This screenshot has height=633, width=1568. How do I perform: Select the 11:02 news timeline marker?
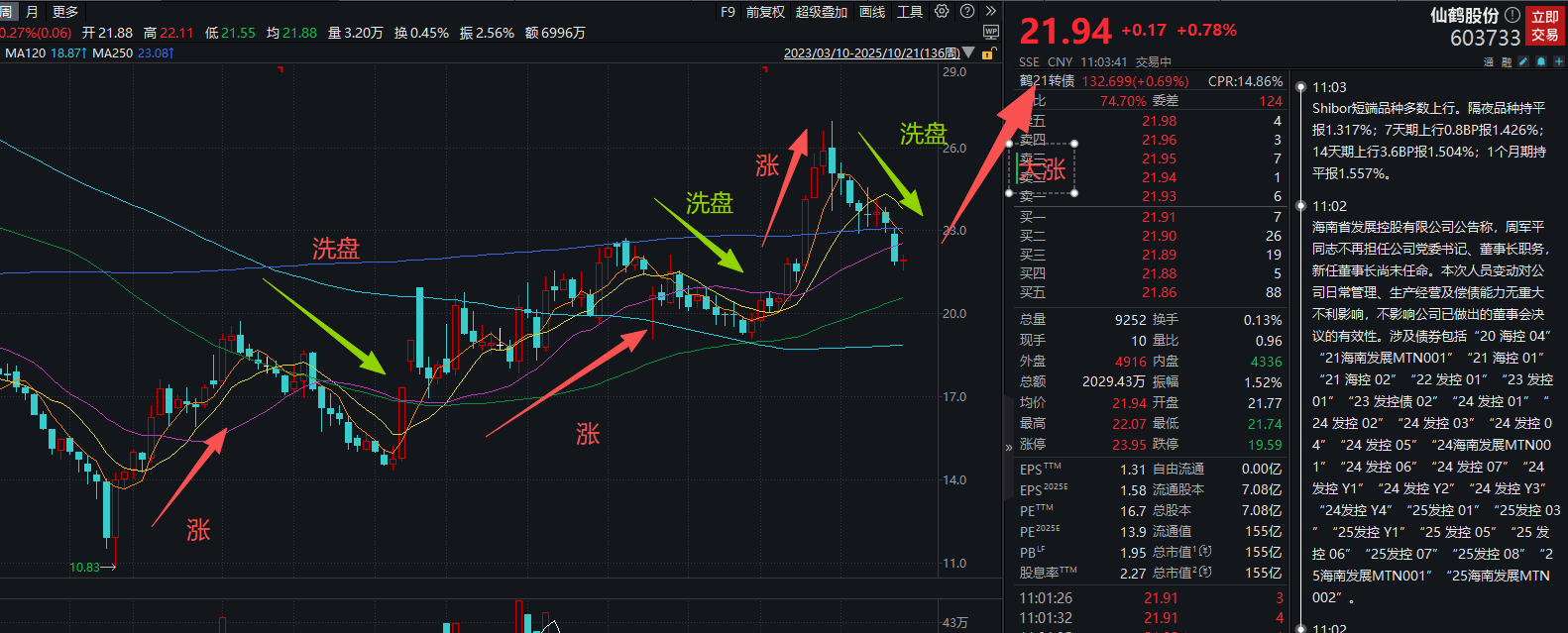point(1300,206)
